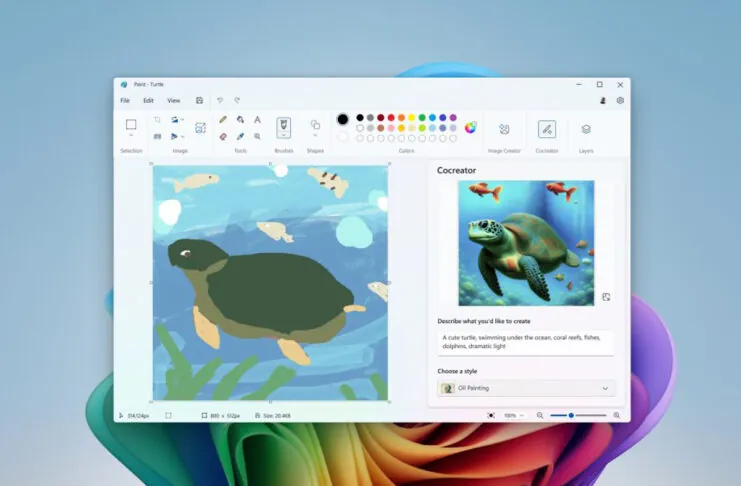Open the Settings gear
This screenshot has height=486, width=741.
coord(620,100)
